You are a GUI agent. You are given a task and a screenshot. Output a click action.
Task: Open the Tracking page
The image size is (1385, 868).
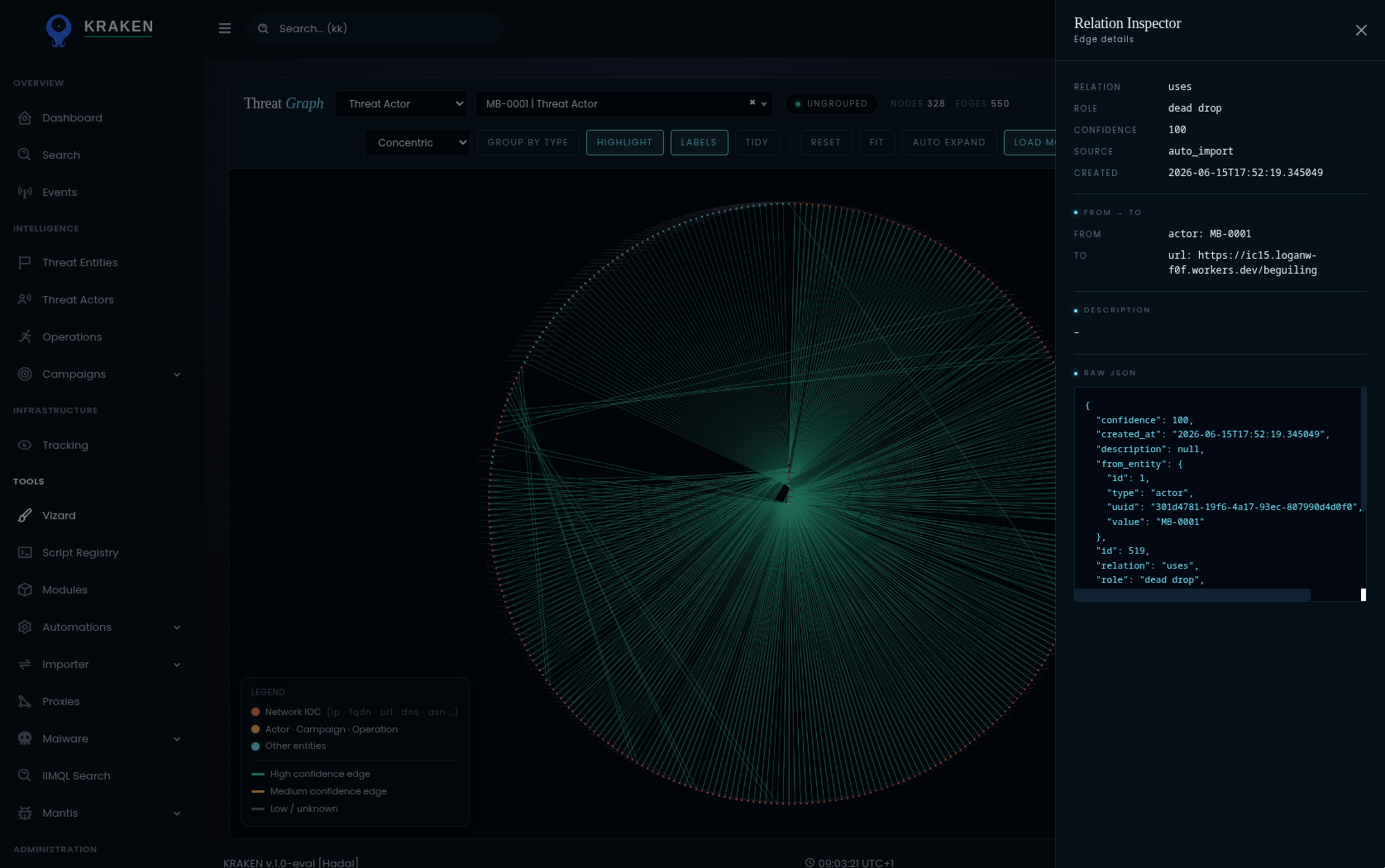[64, 446]
